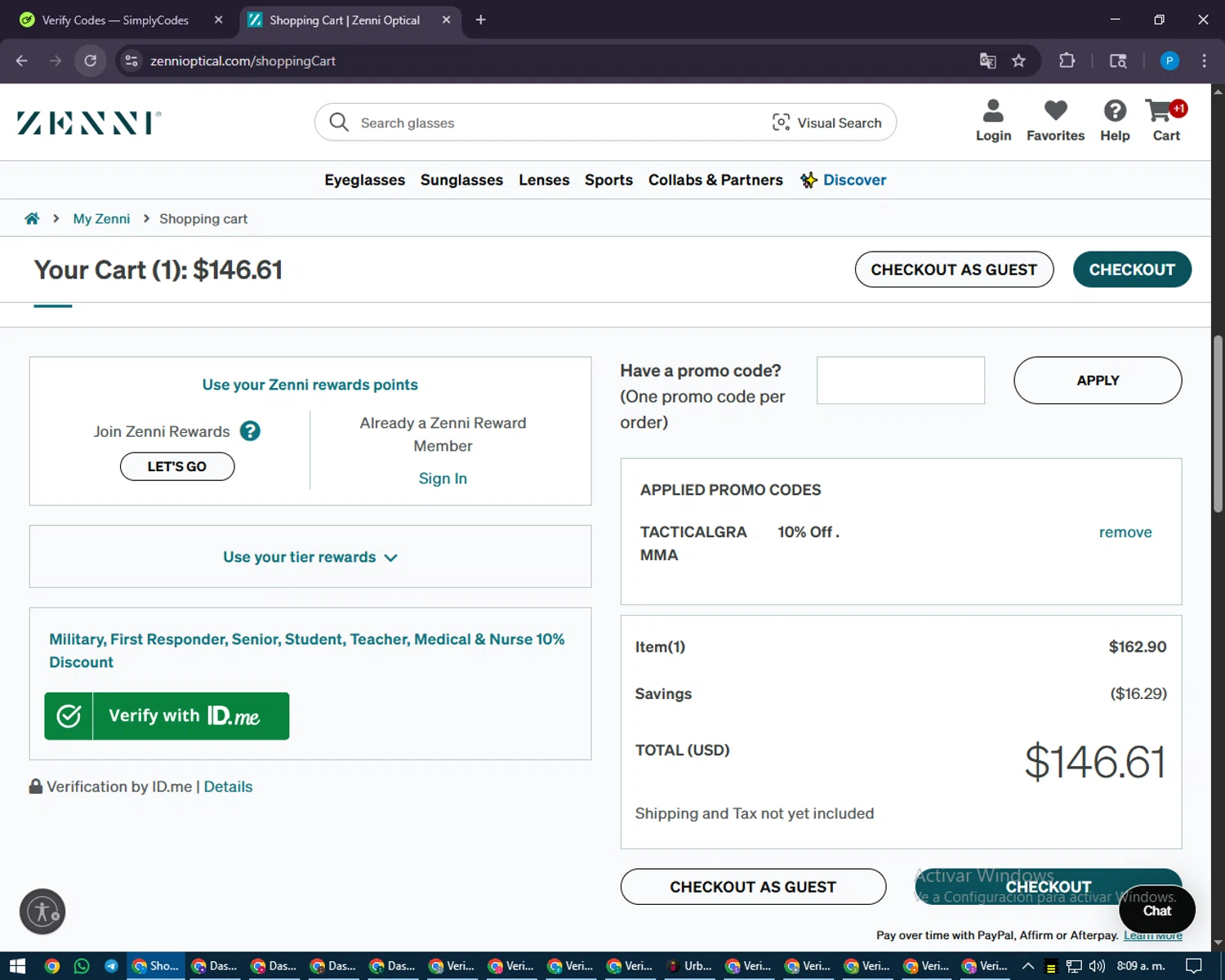Open the Sports menu
This screenshot has width=1225, height=980.
coord(608,180)
